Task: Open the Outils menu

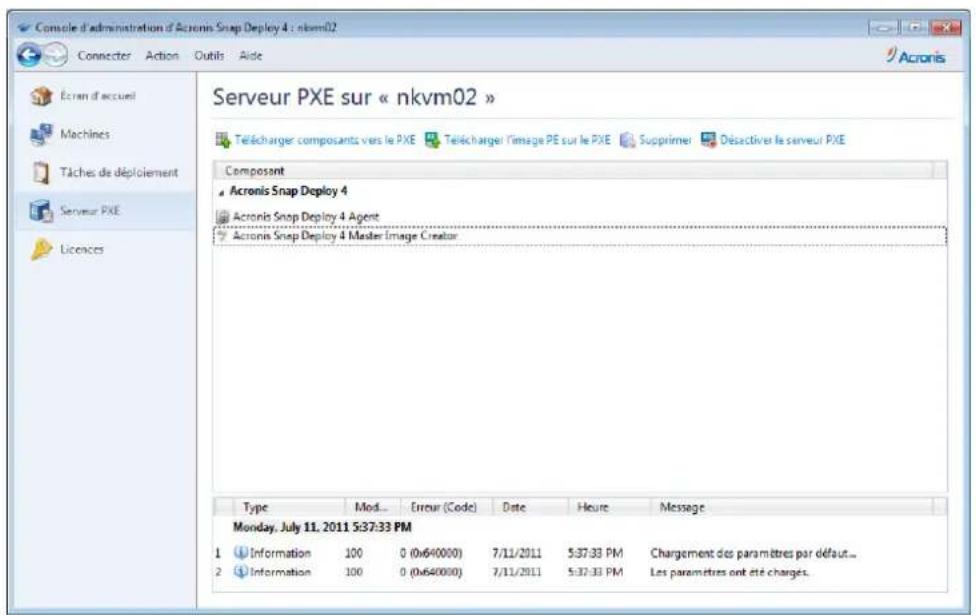Action: point(209,55)
